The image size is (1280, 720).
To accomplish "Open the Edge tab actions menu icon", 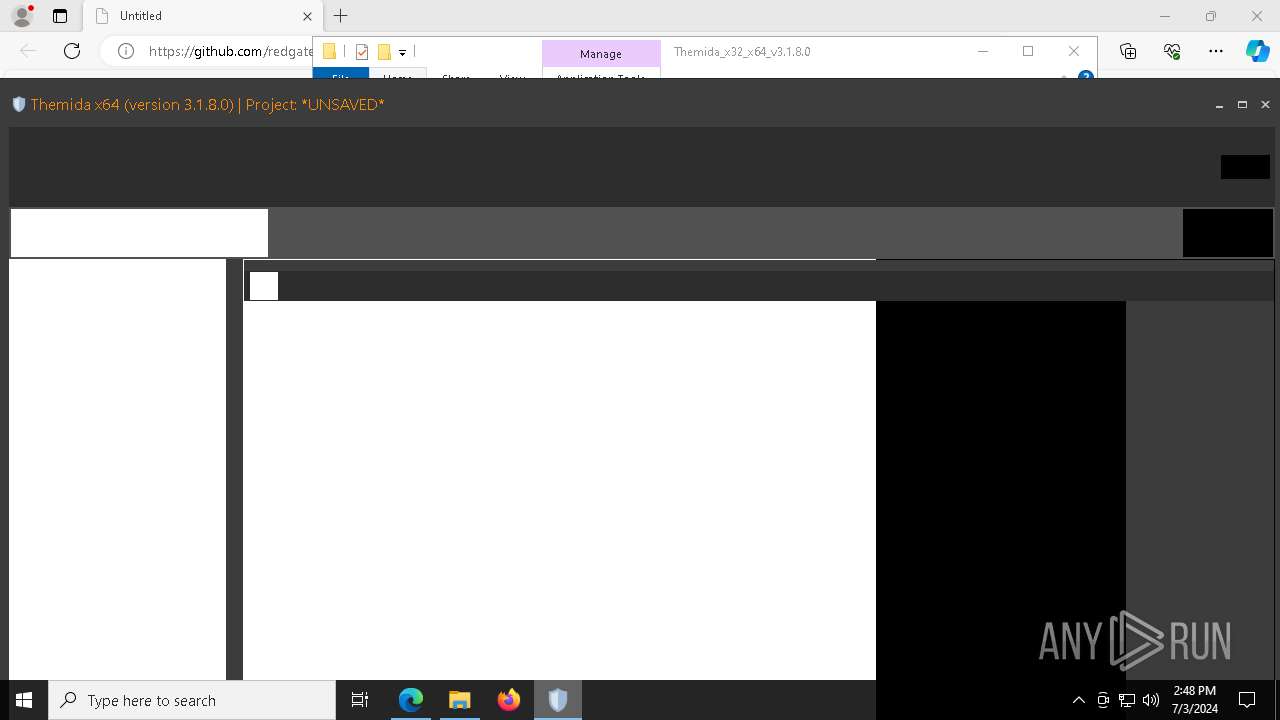I will (60, 16).
